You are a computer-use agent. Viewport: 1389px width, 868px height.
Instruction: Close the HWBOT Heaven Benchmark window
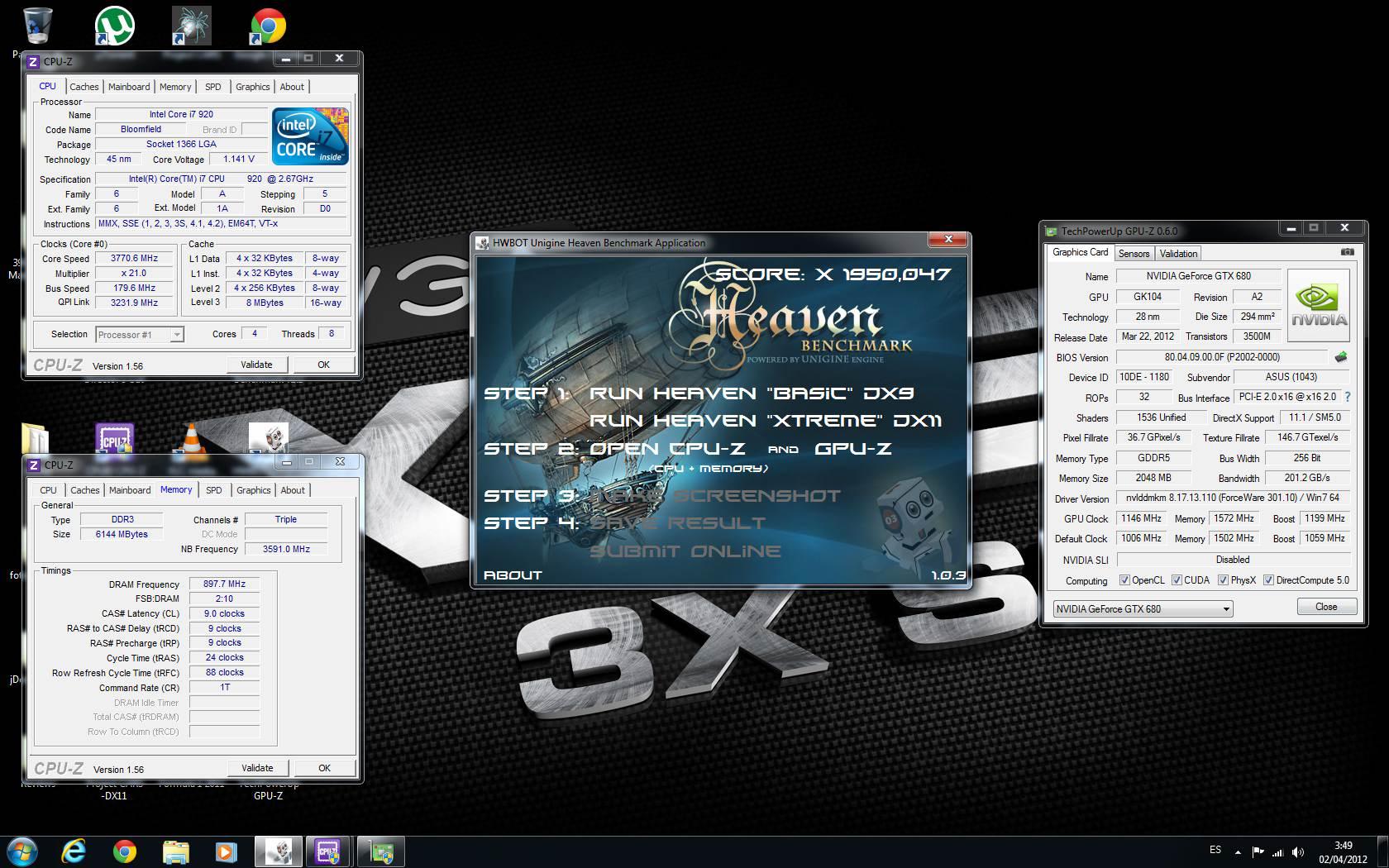(x=948, y=240)
